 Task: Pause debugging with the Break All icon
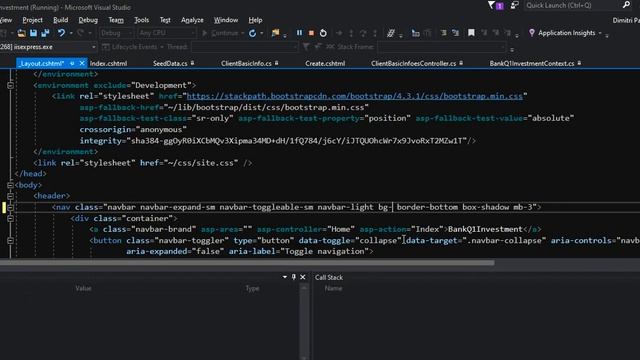click(x=299, y=33)
